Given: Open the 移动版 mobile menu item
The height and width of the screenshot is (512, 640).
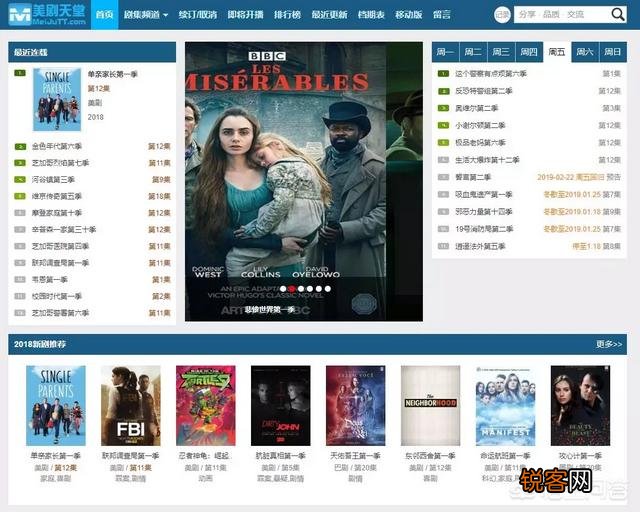Looking at the screenshot, I should [409, 15].
